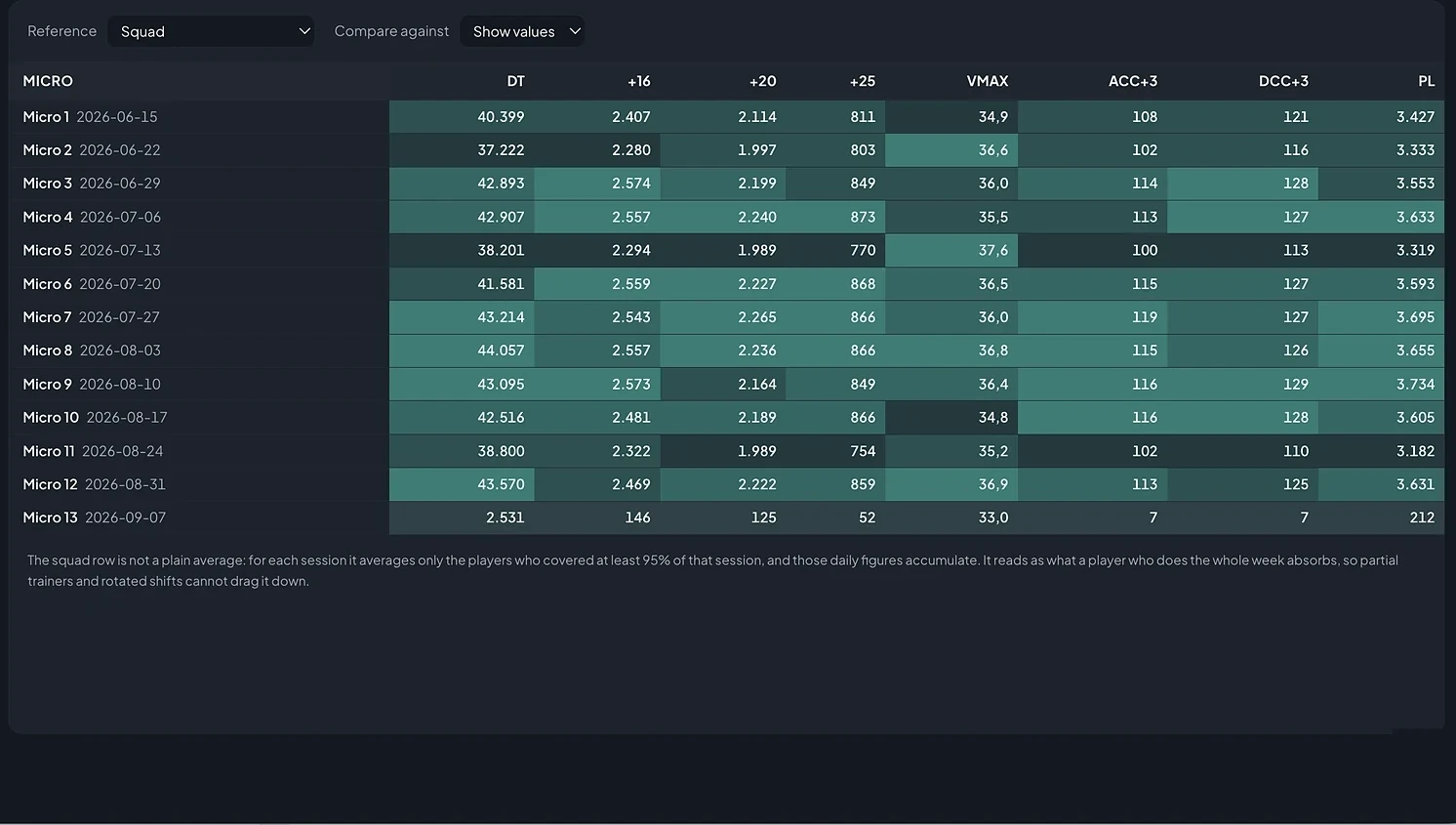Image resolution: width=1456 pixels, height=825 pixels.
Task: Select the Micro 4 2026-07-06 row label
Action: tap(92, 217)
